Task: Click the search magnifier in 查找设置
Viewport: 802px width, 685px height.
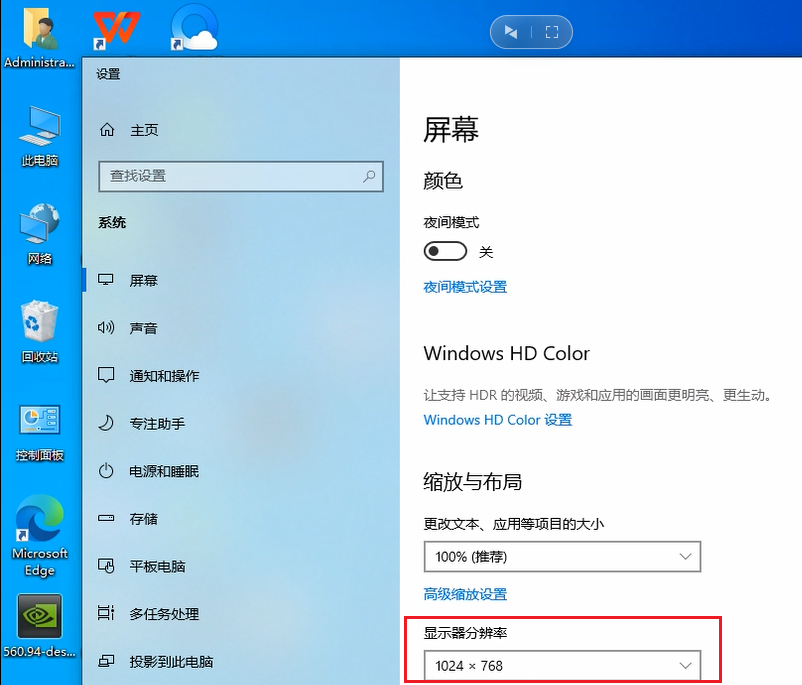Action: click(369, 176)
